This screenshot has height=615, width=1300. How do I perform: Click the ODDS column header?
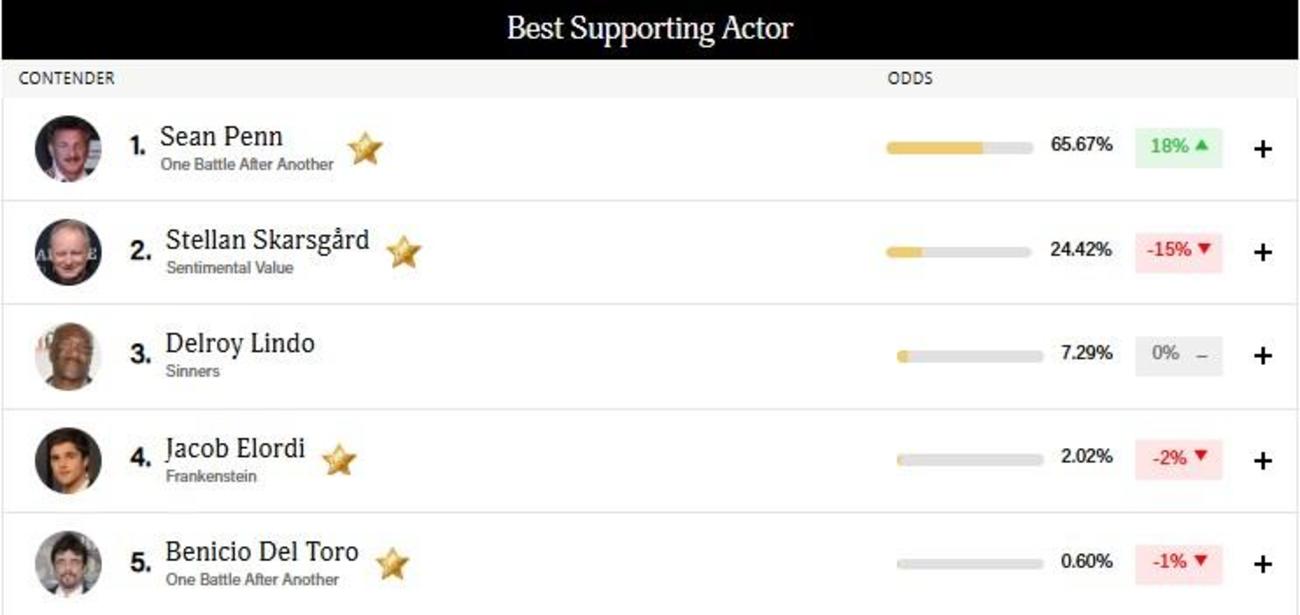910,78
